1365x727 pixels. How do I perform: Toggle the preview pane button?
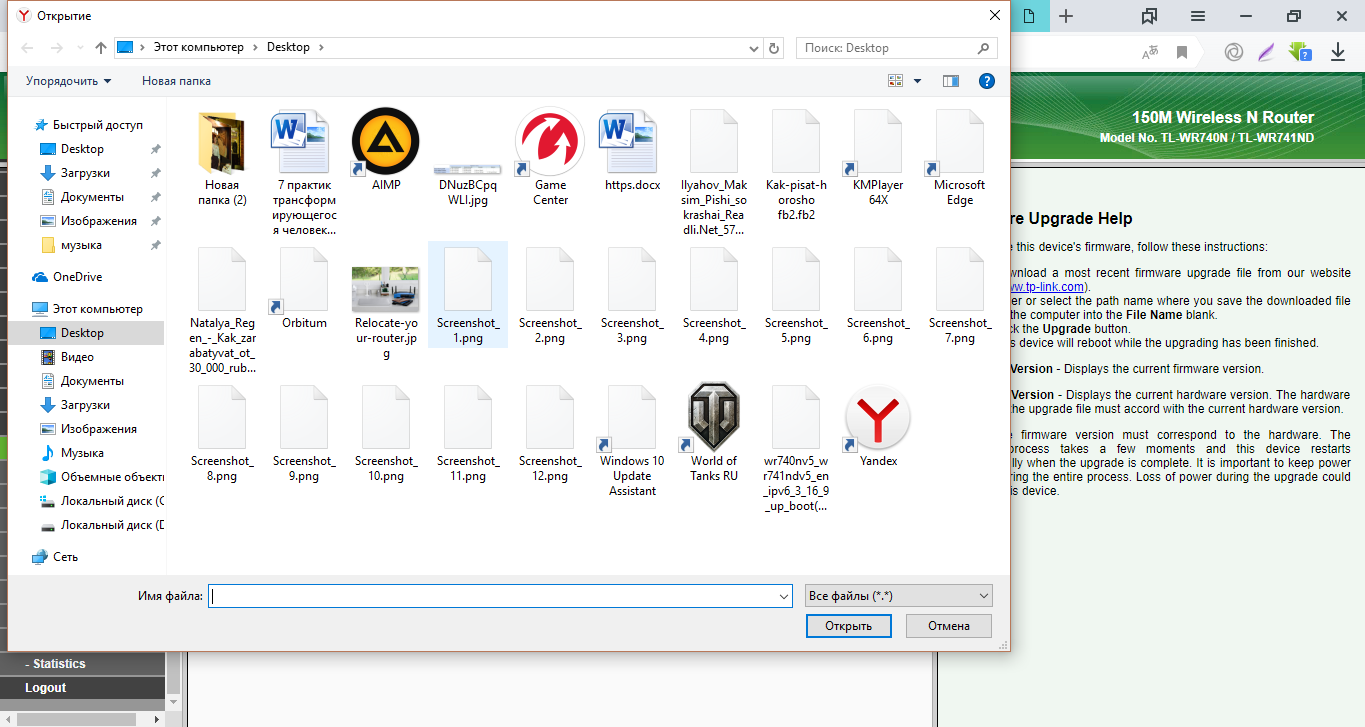(x=950, y=81)
